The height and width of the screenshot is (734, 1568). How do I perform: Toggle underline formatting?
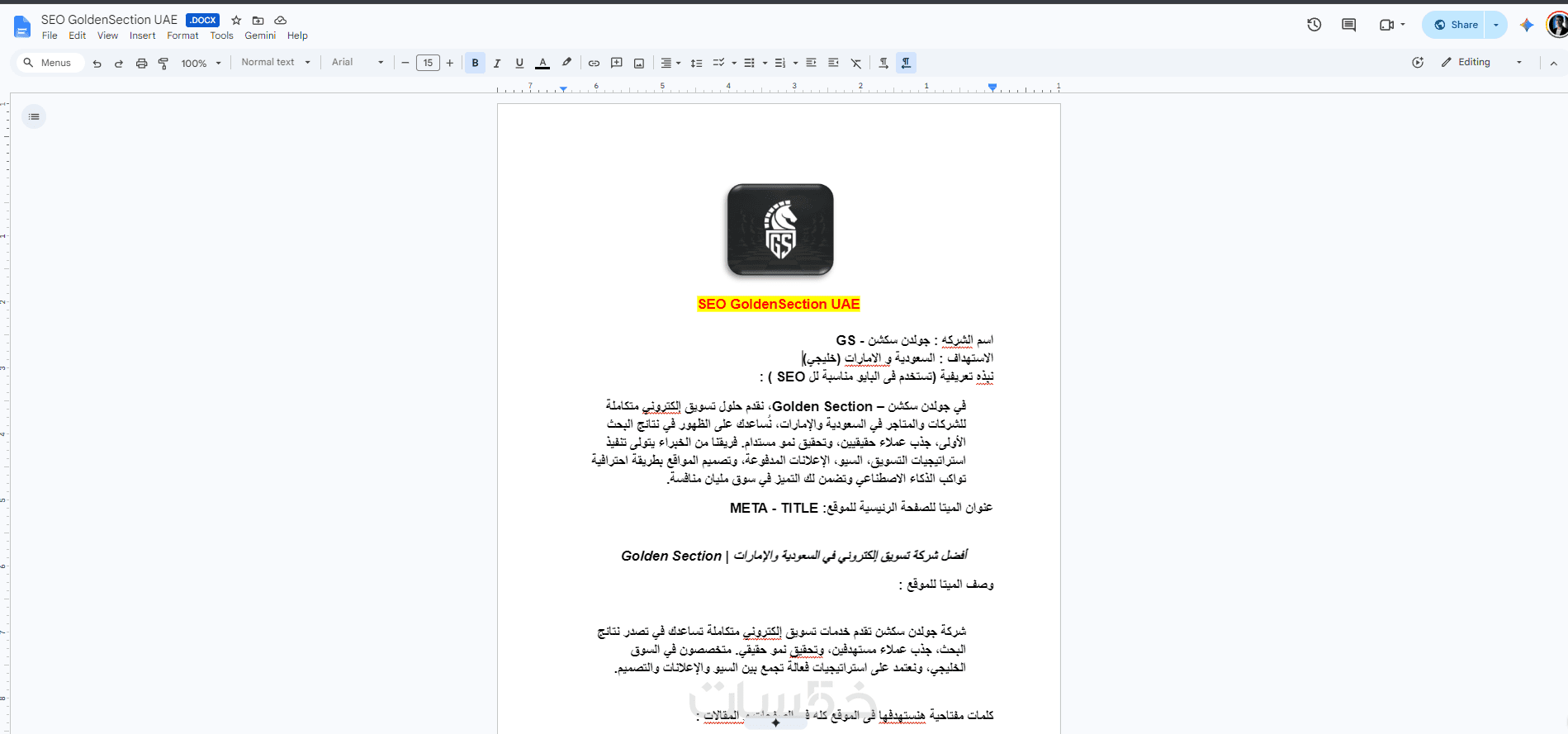(x=519, y=63)
